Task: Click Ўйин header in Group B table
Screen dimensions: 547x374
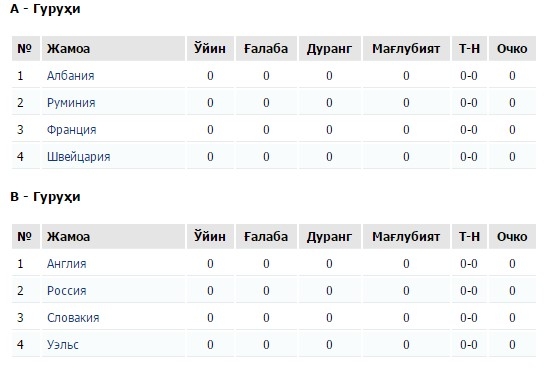Action: [210, 237]
